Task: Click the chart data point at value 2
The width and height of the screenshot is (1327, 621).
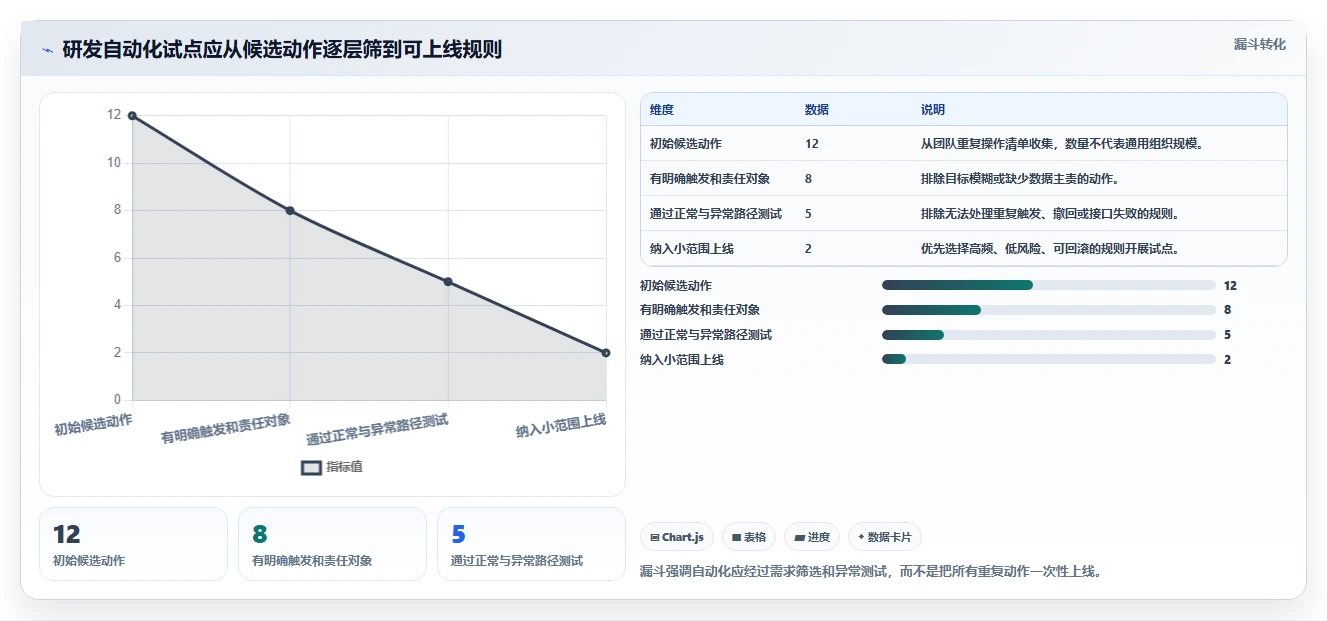Action: tap(606, 353)
